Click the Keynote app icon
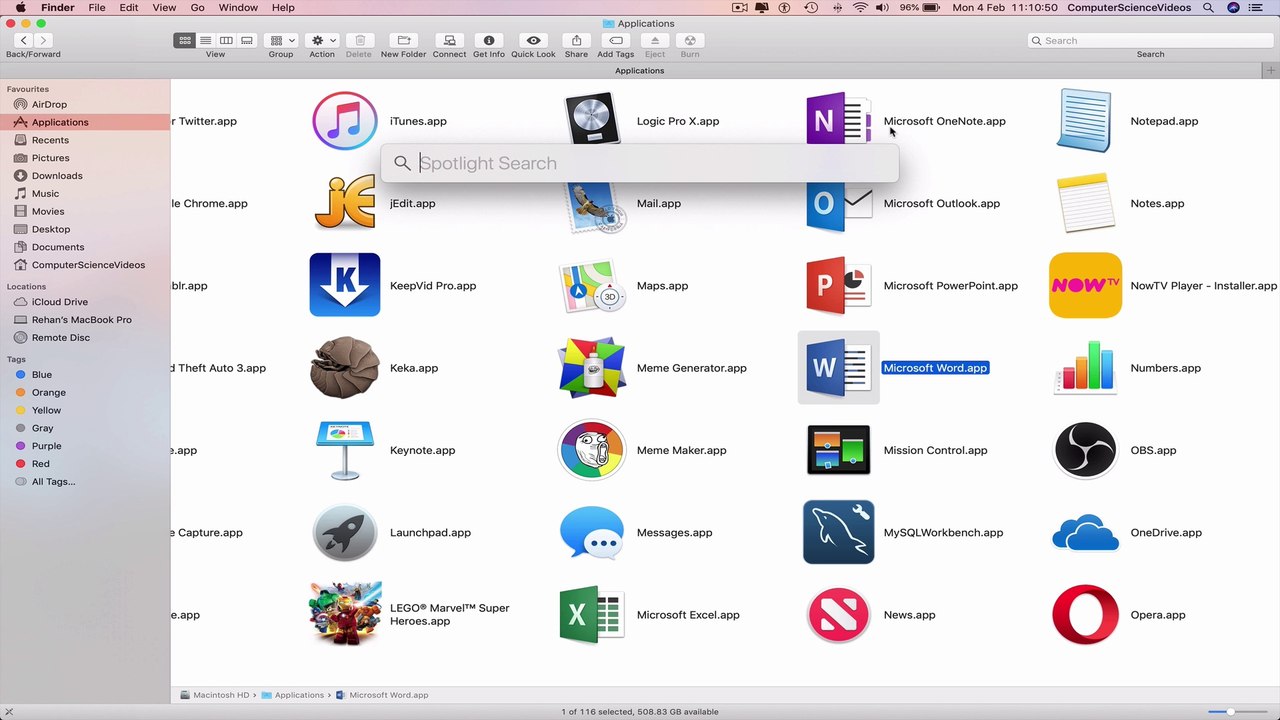The image size is (1280, 720). [x=345, y=450]
